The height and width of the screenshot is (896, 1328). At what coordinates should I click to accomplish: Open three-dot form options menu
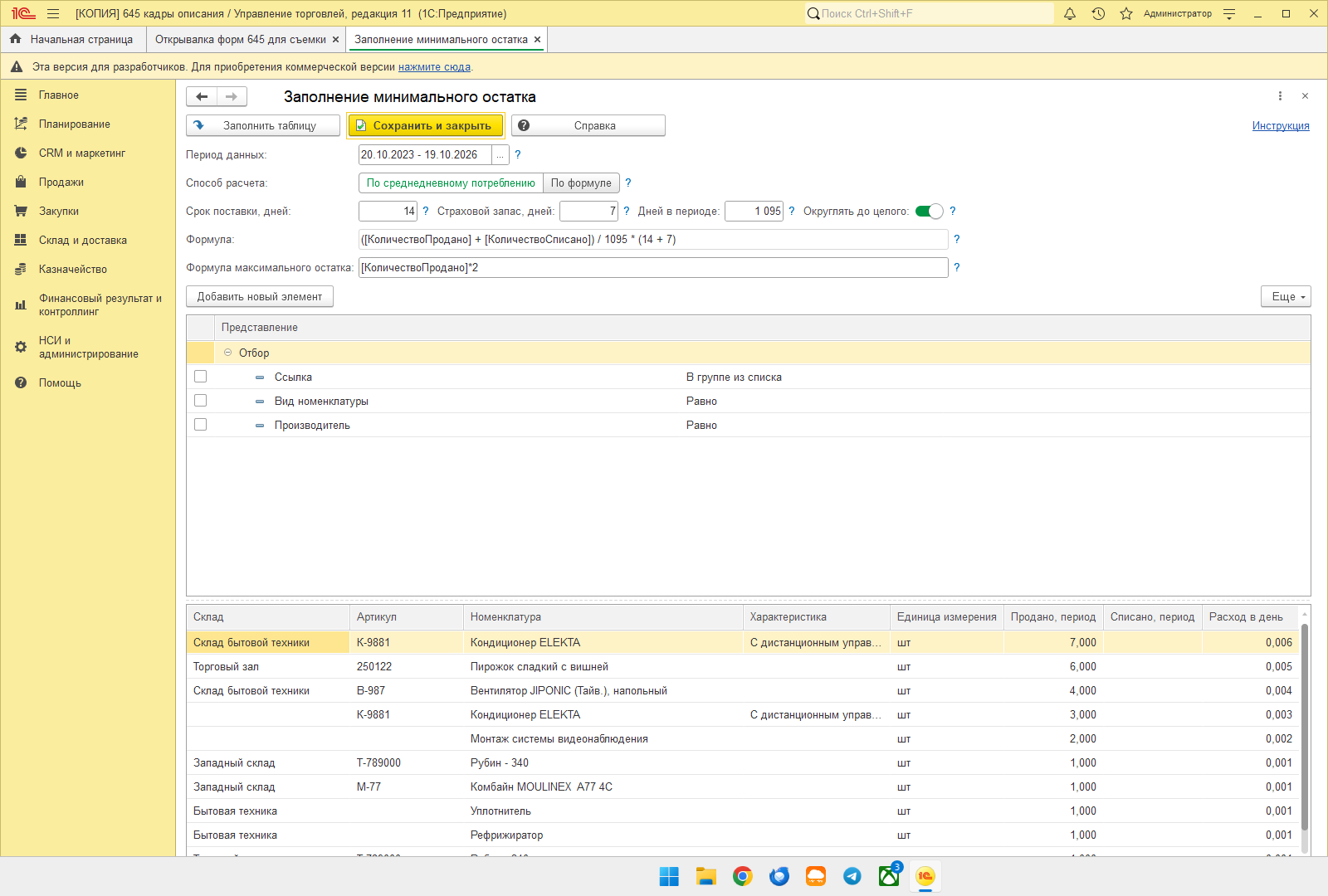[x=1280, y=96]
